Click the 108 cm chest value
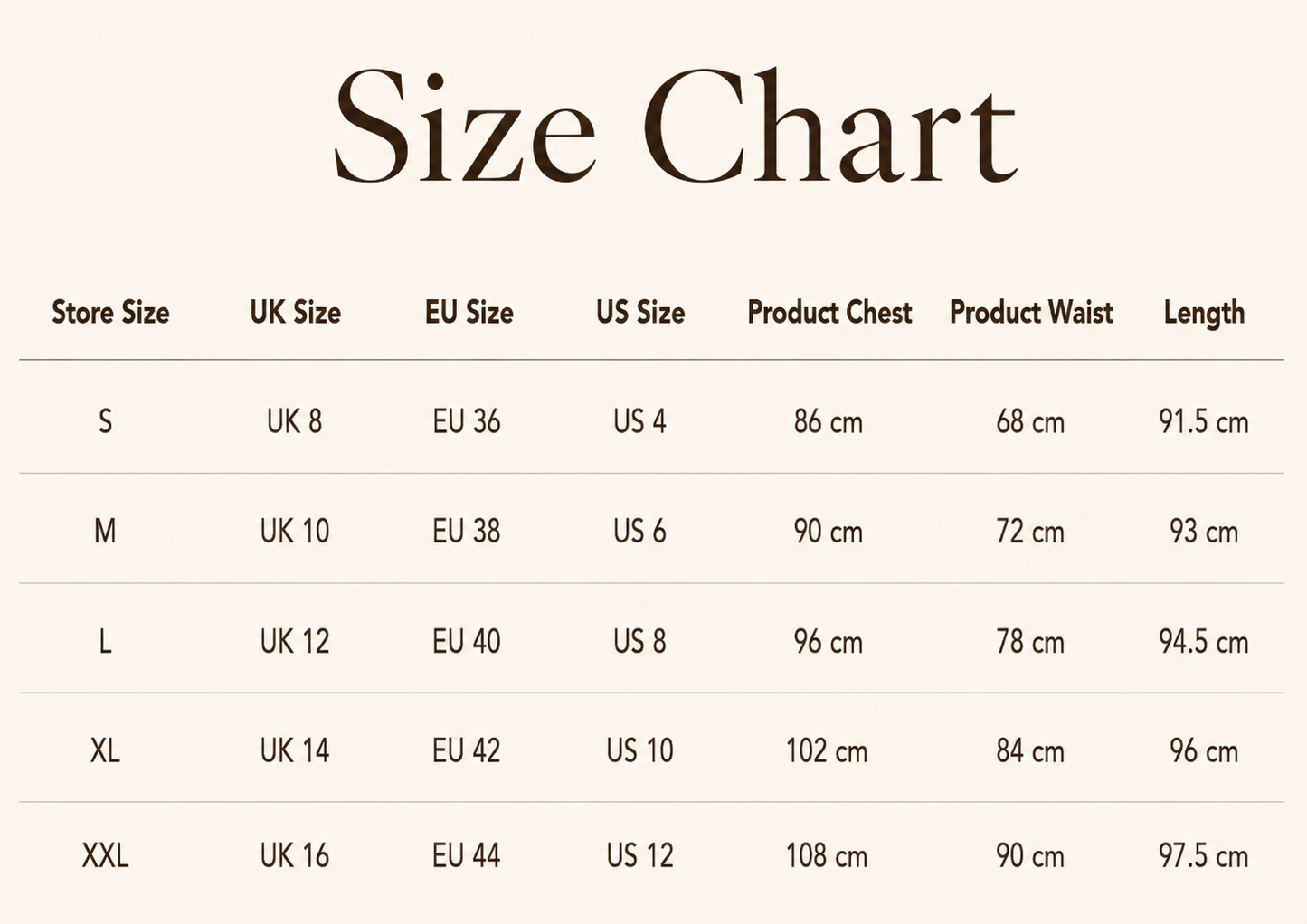 [x=827, y=855]
